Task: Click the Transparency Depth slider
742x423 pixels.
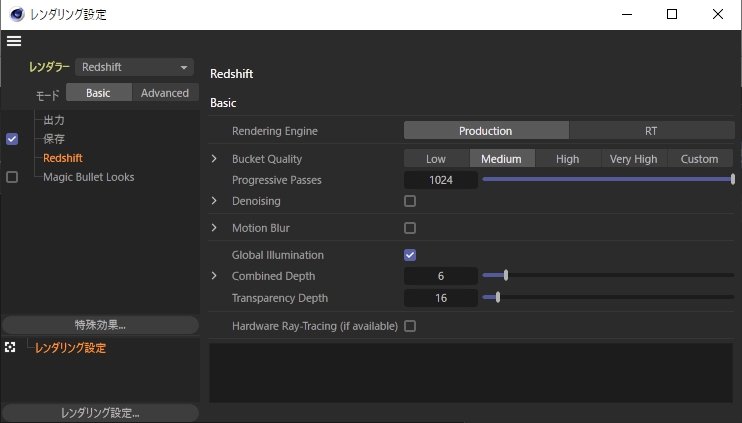Action: pyautogui.click(x=608, y=297)
